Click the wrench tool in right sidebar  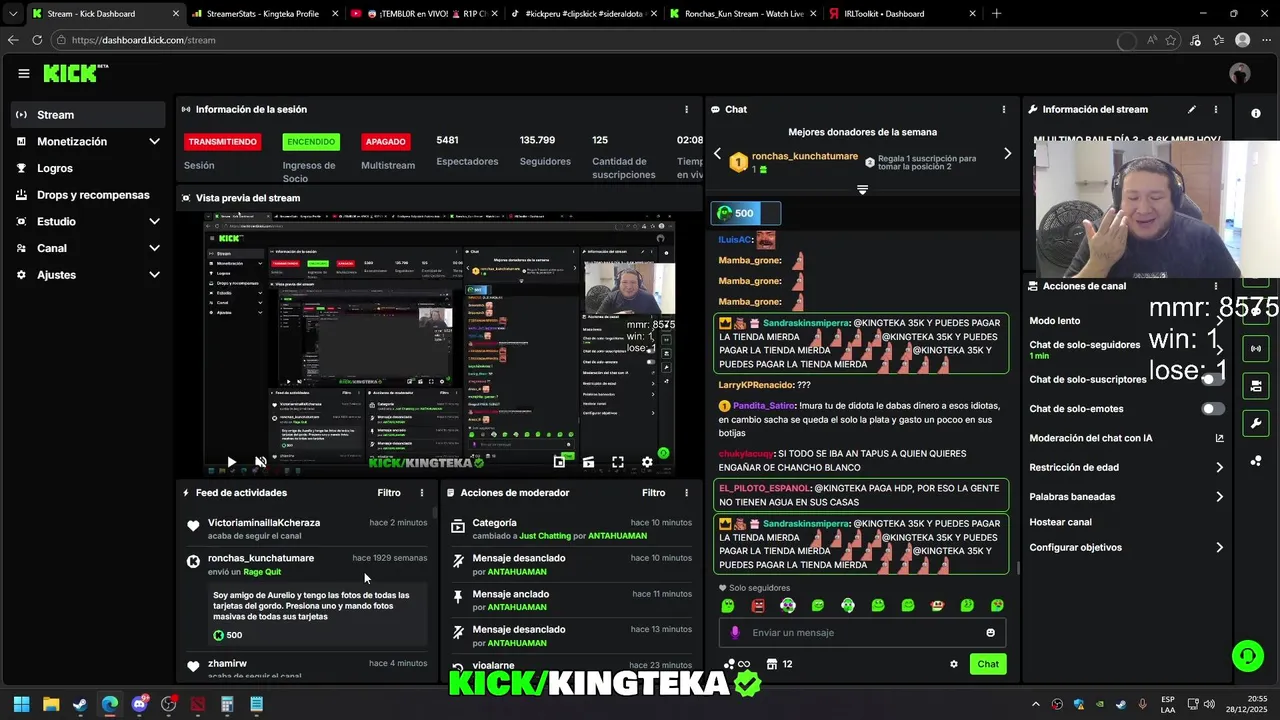pyautogui.click(x=1255, y=423)
